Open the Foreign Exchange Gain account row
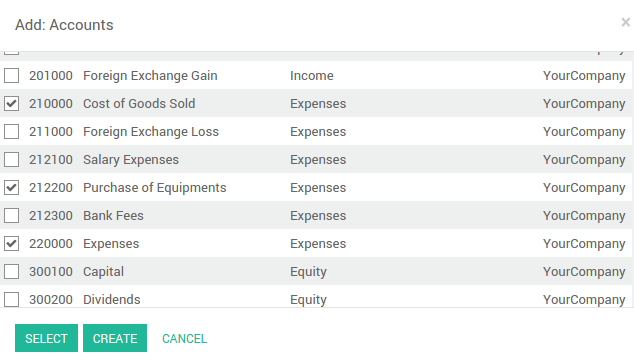Viewport: 634px width, 362px height. coord(316,75)
